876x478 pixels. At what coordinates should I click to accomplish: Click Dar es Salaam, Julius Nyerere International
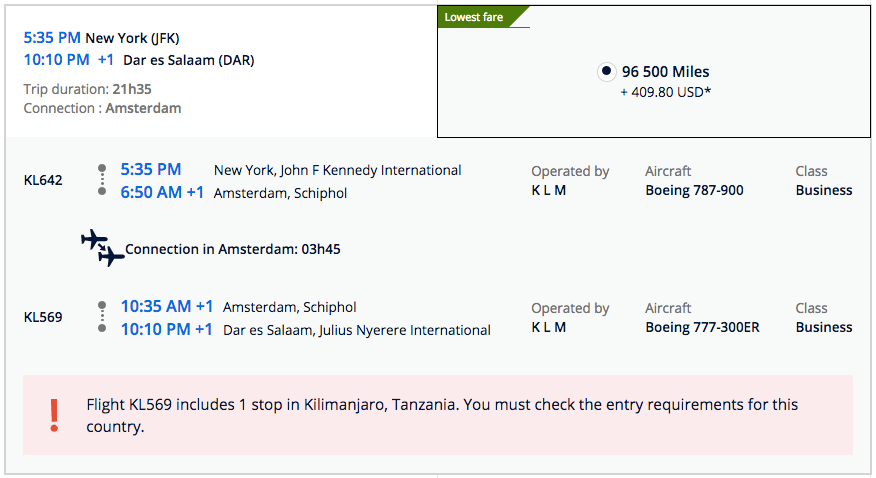click(x=356, y=330)
